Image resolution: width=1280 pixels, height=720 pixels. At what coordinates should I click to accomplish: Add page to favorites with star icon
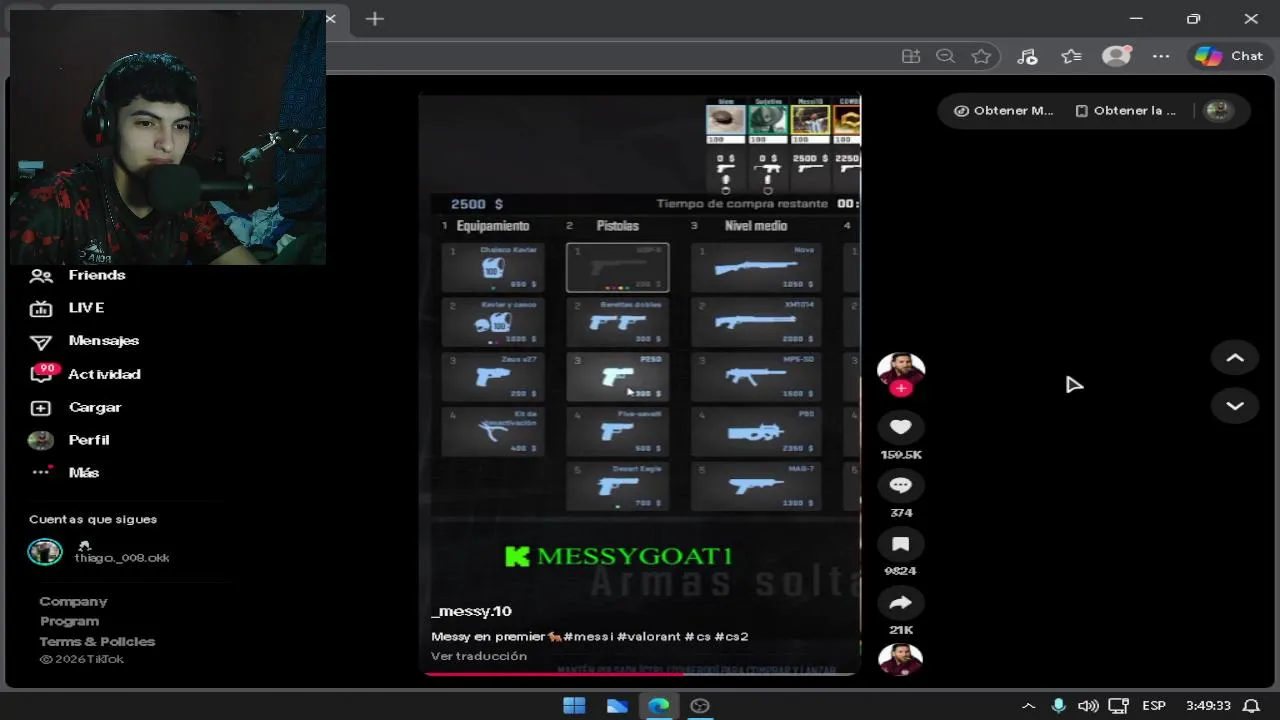(x=981, y=56)
